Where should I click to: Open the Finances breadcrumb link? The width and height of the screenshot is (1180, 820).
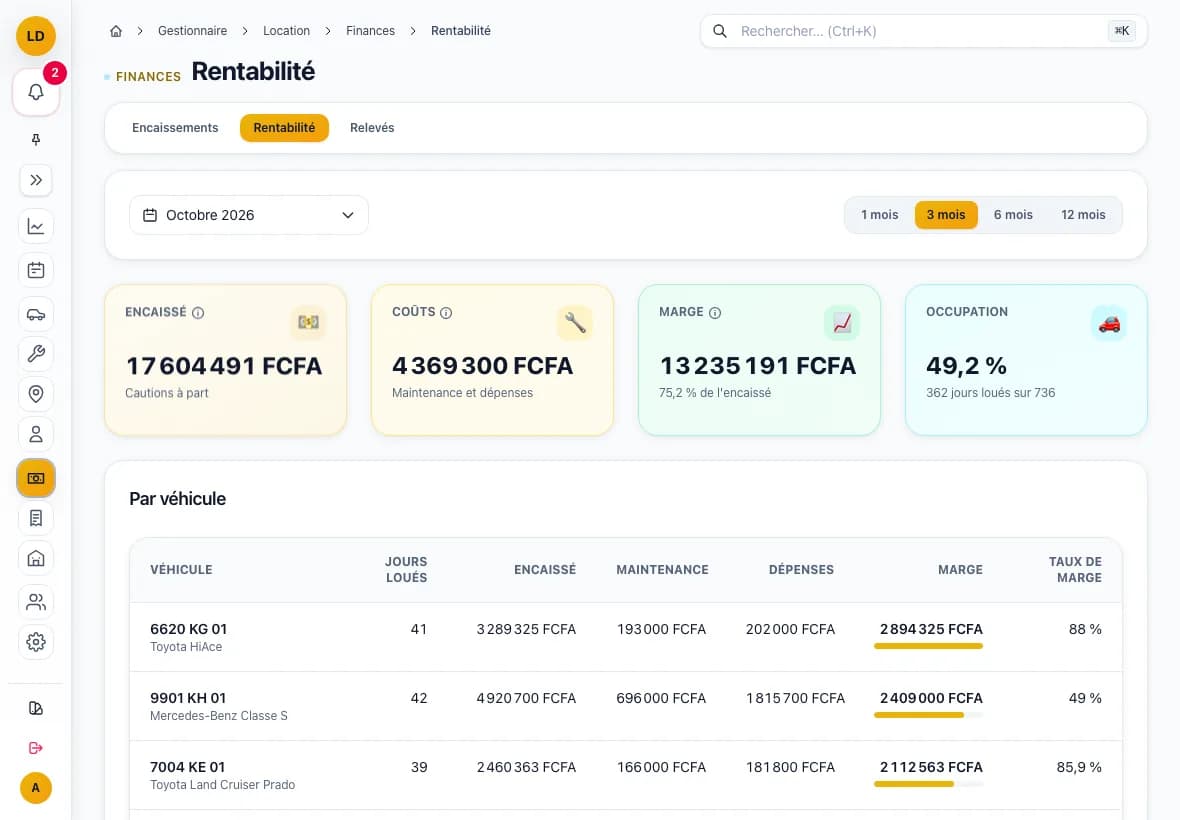coord(370,31)
